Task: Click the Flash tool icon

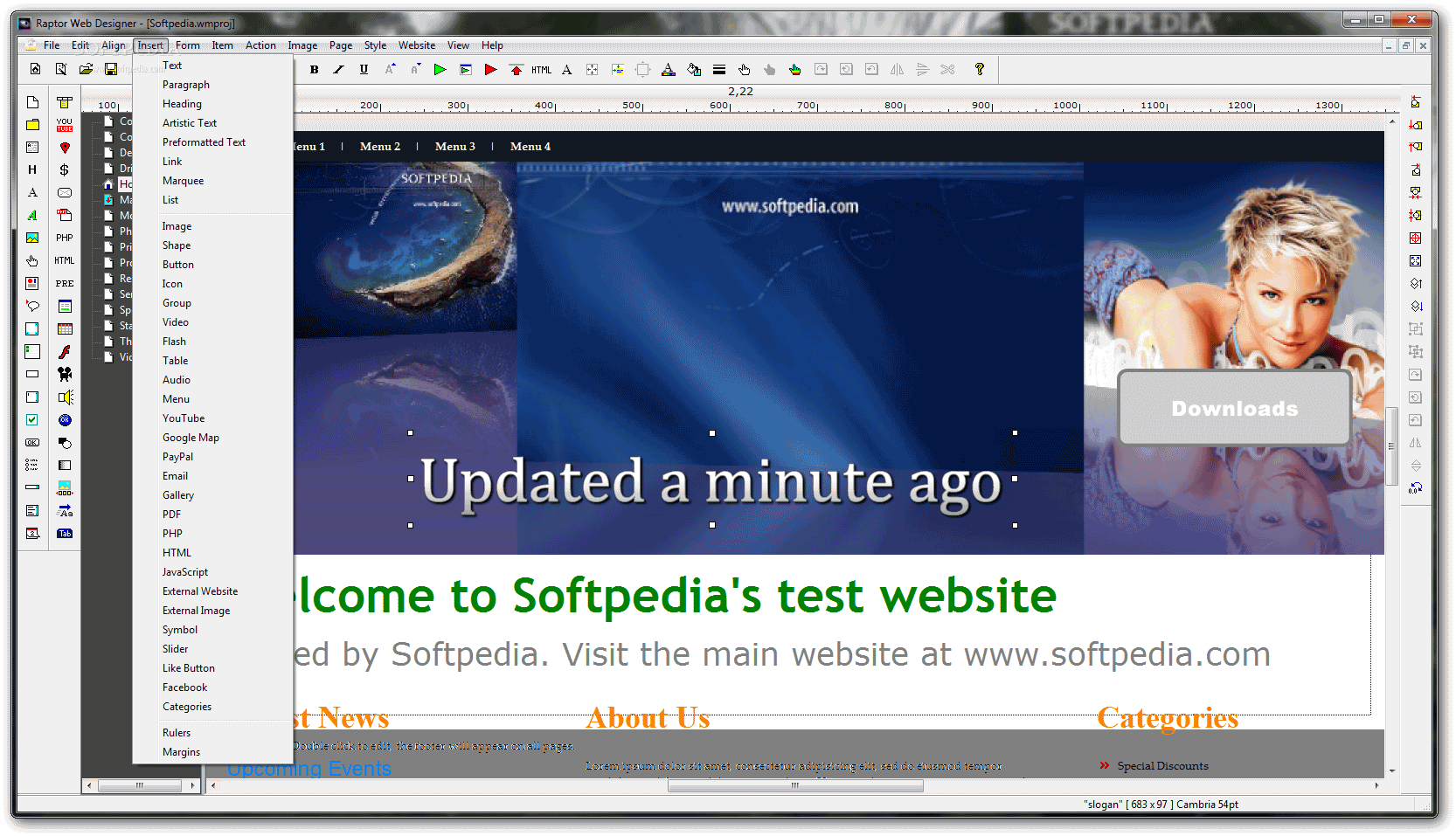Action: [65, 351]
